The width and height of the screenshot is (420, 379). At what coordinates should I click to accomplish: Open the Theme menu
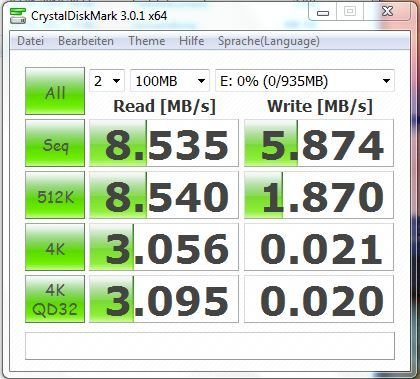(147, 41)
